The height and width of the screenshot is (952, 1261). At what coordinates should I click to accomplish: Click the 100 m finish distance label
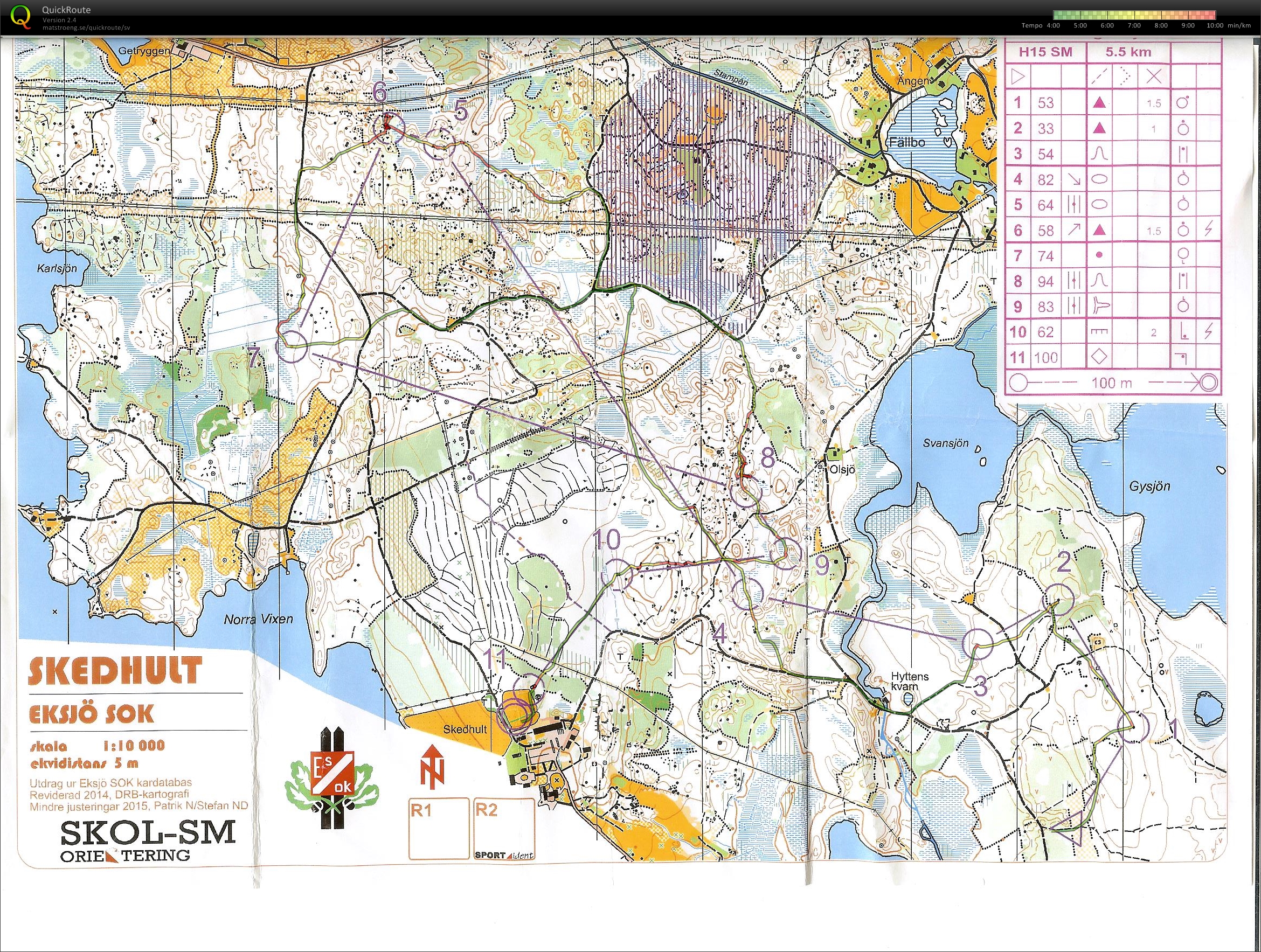1112,383
